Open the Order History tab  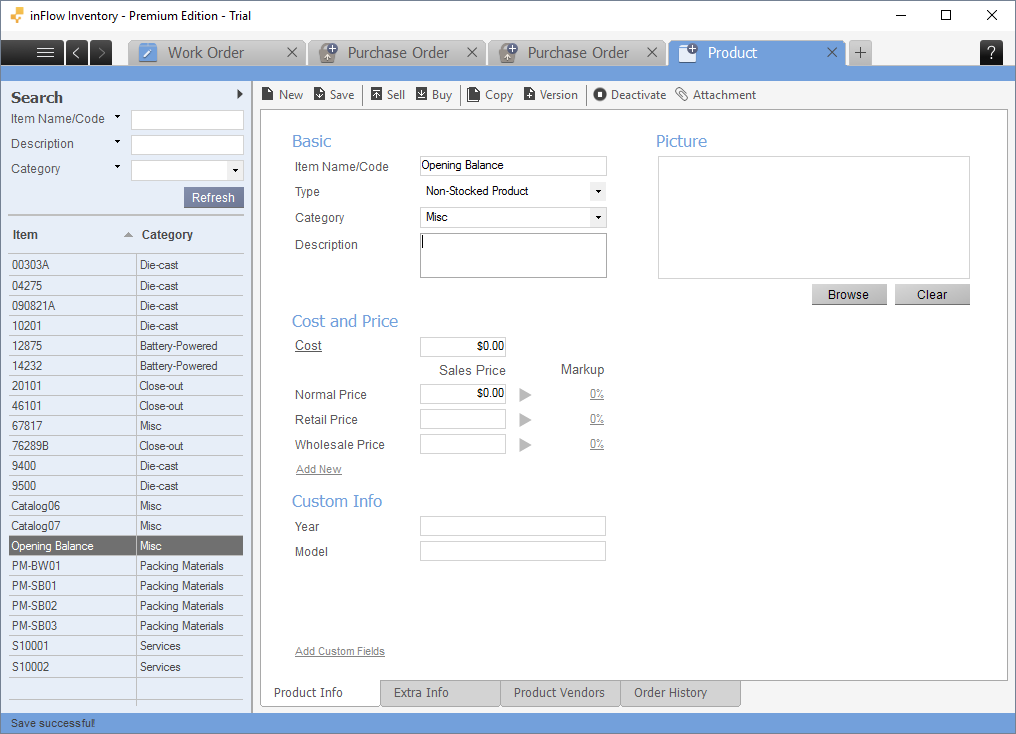680,693
